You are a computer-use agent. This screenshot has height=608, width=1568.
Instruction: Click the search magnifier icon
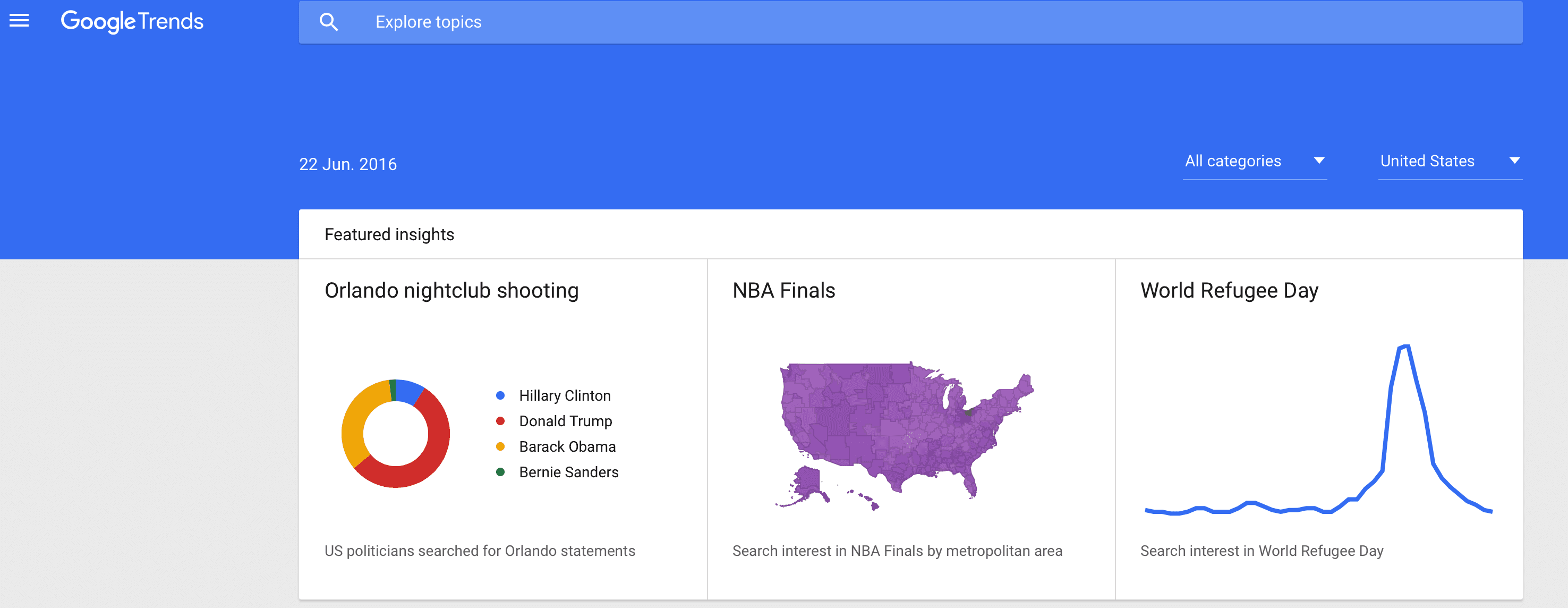tap(329, 22)
